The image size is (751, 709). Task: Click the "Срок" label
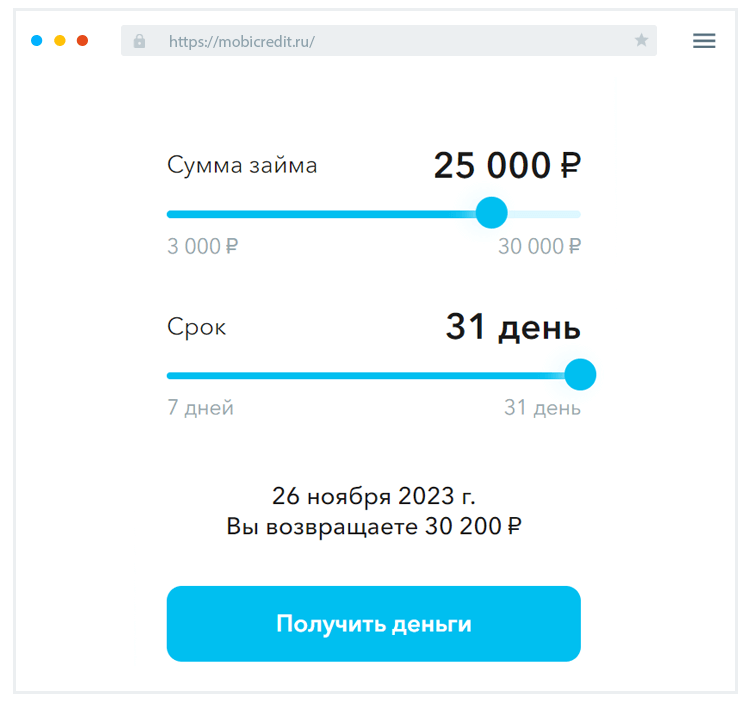[197, 327]
